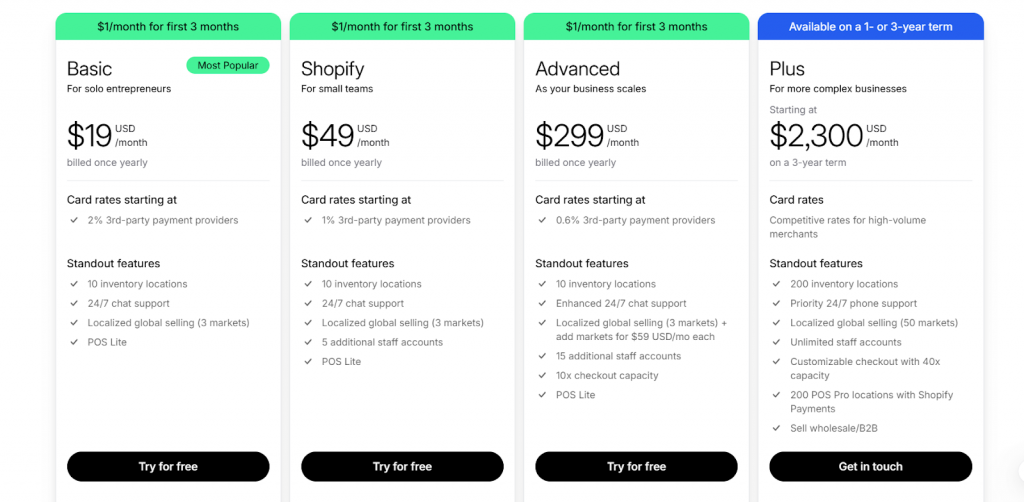The height and width of the screenshot is (502, 1024).
Task: Click the Most Popular badge
Action: point(227,66)
